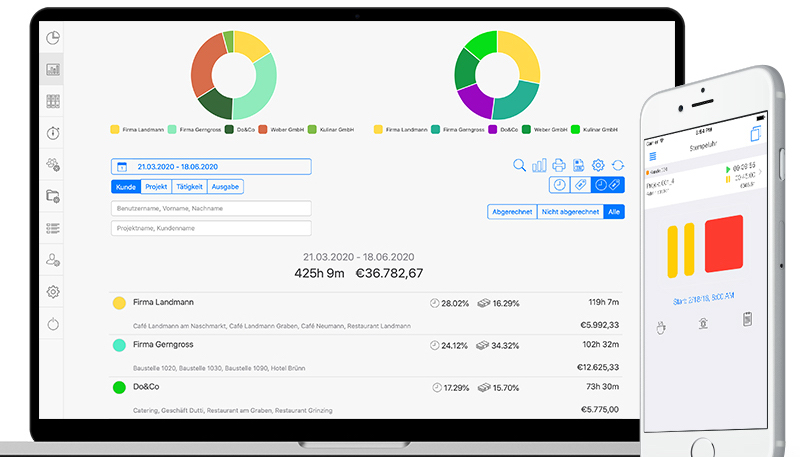This screenshot has height=457, width=800.
Task: Select the Nicht abgerechnet filter
Action: 570,212
